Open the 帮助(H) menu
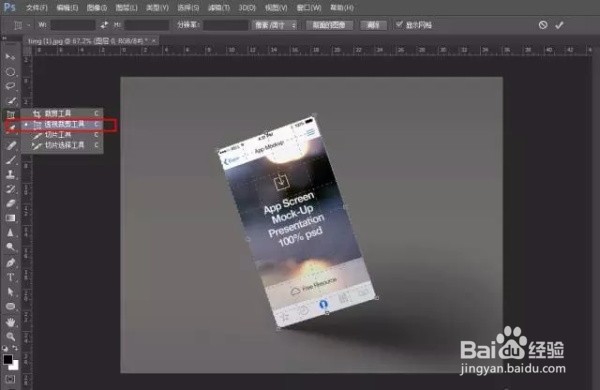This screenshot has height=390, width=600. [x=342, y=8]
